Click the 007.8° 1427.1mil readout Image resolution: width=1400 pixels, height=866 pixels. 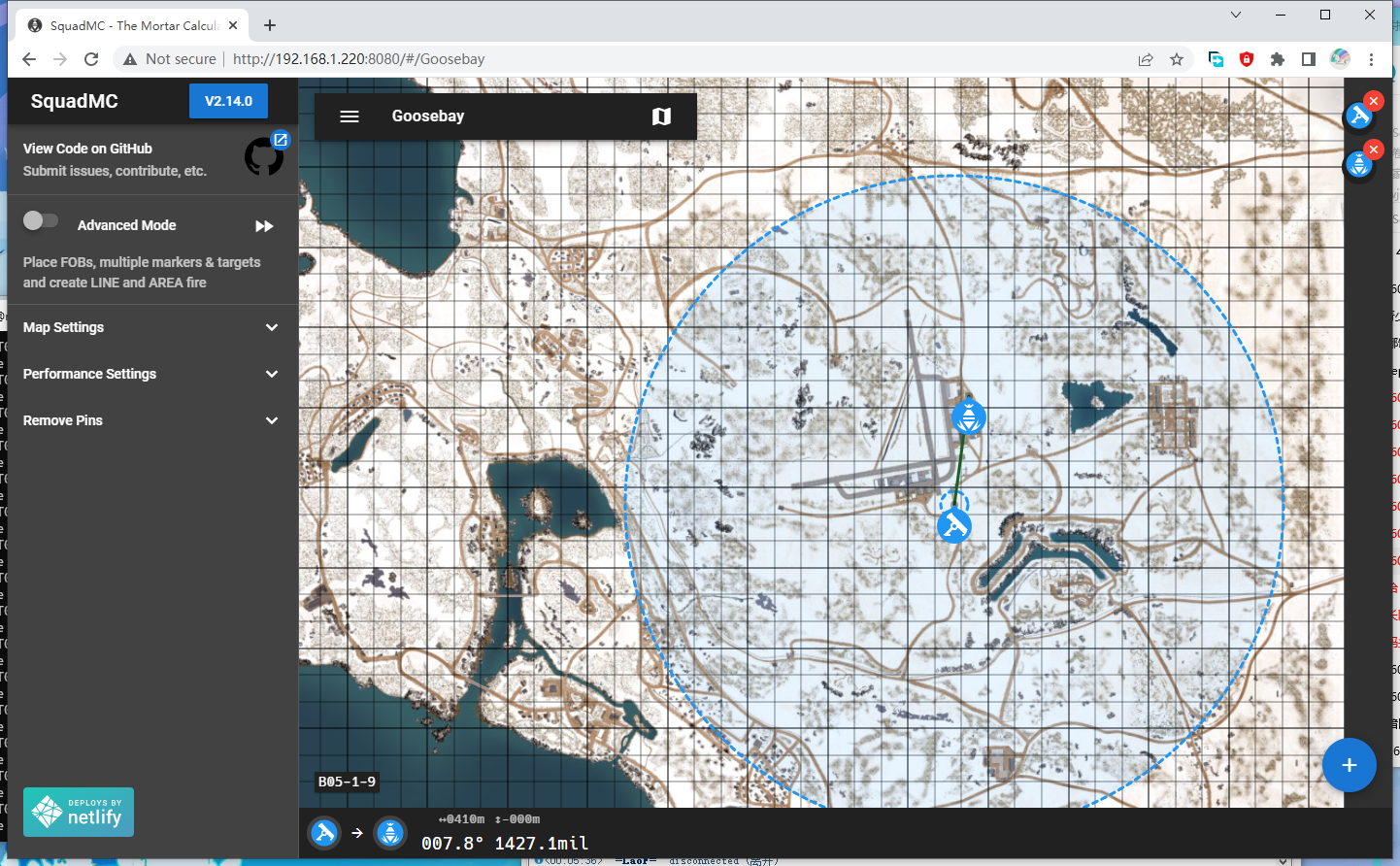(x=505, y=844)
